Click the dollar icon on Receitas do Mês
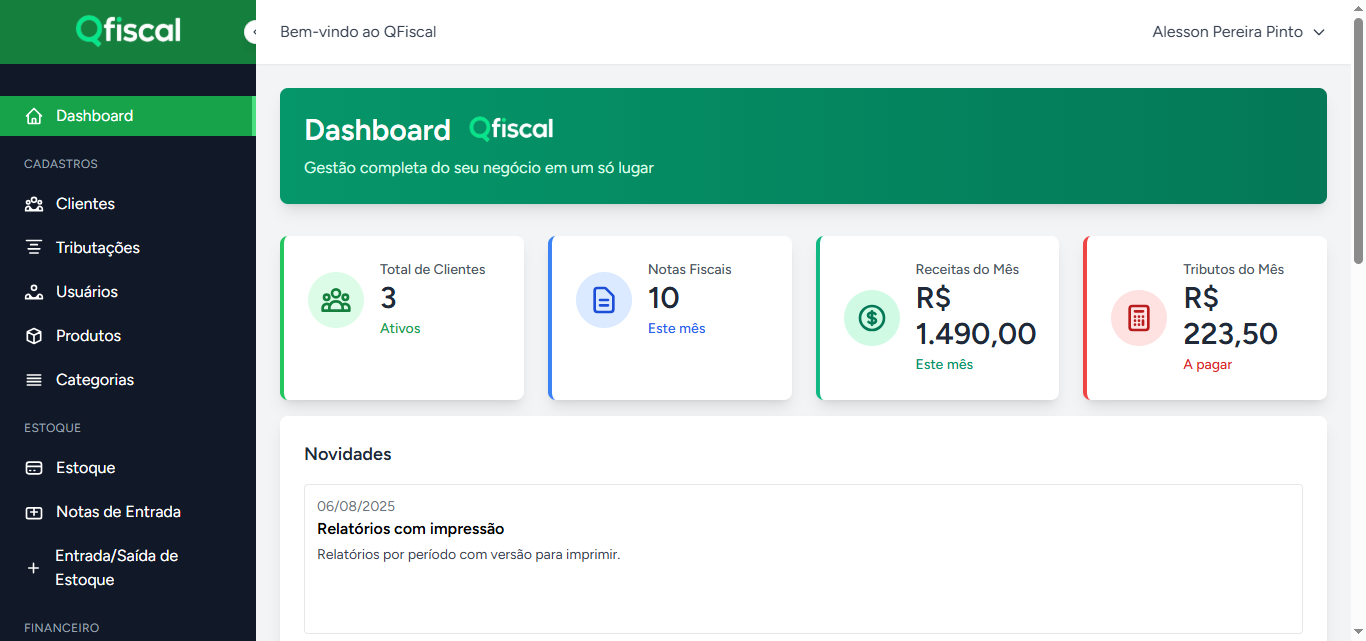 pos(871,317)
